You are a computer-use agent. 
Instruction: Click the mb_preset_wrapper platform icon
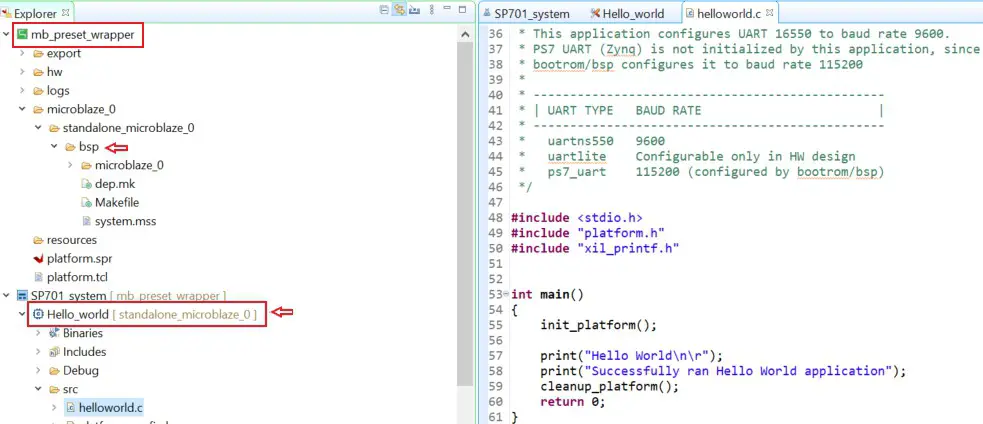pyautogui.click(x=23, y=34)
